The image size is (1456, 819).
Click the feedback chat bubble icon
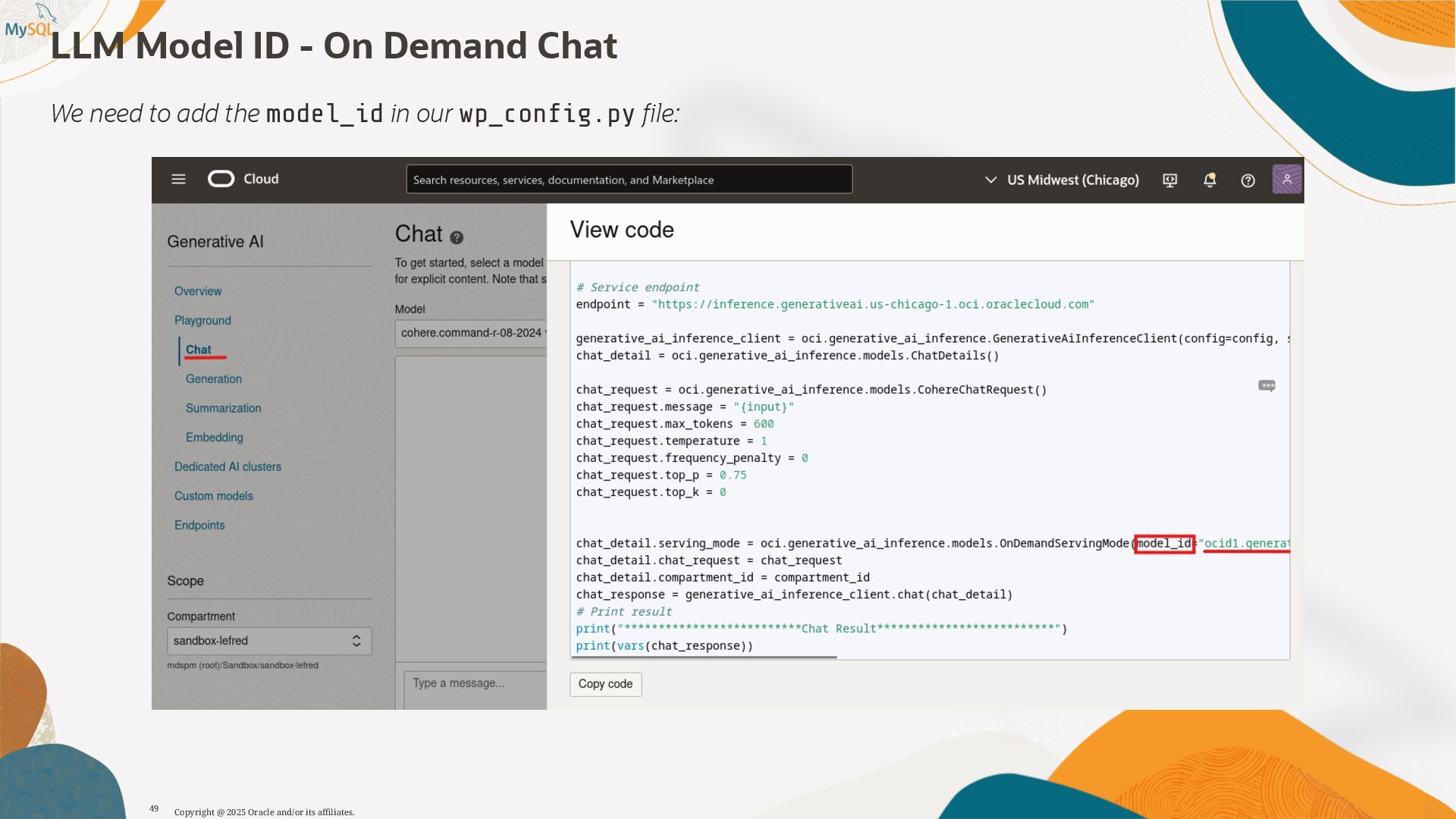point(1266,386)
